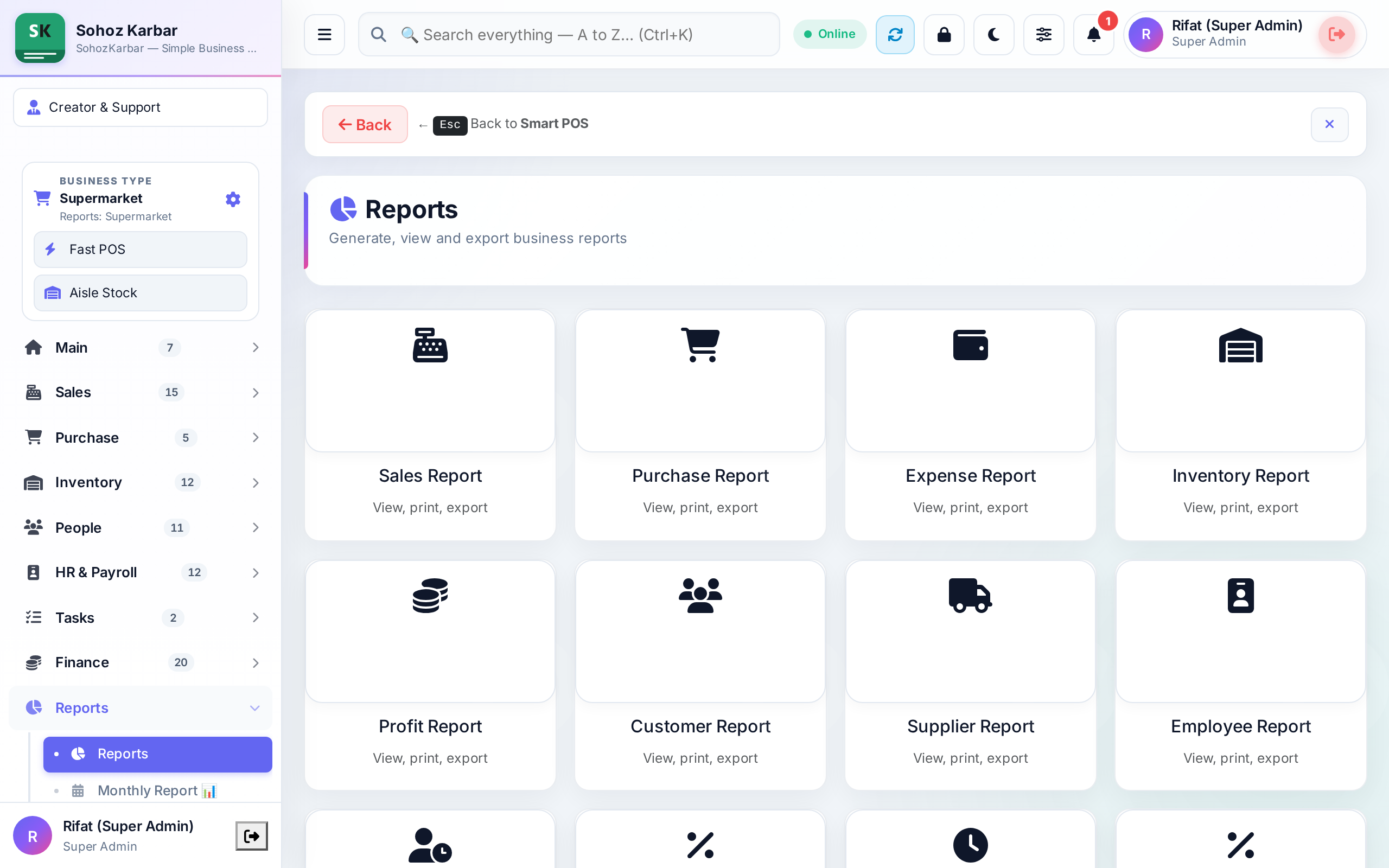Screen dimensions: 1389x868
Task: Click the solid clock icon card in bottom row
Action: (x=970, y=845)
